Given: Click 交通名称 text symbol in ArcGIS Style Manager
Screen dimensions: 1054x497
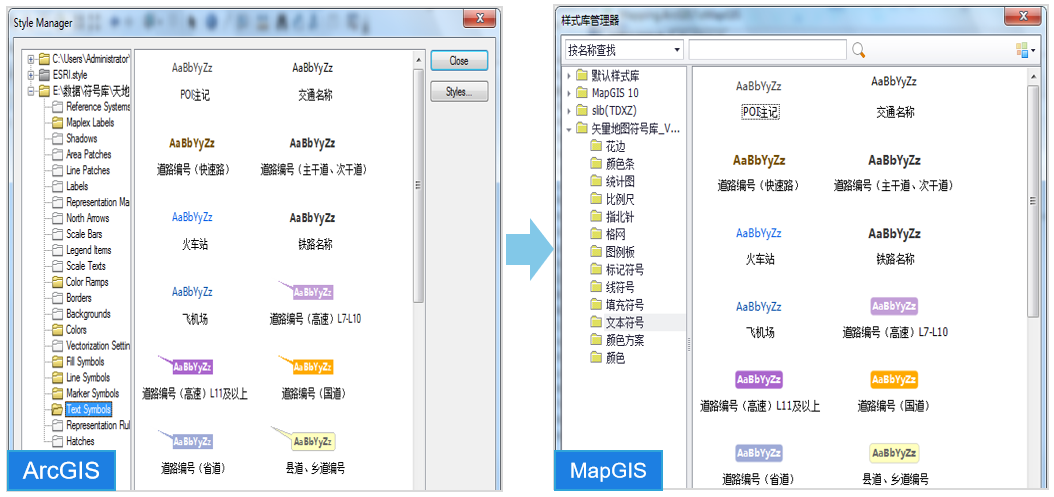Looking at the screenshot, I should point(315,81).
